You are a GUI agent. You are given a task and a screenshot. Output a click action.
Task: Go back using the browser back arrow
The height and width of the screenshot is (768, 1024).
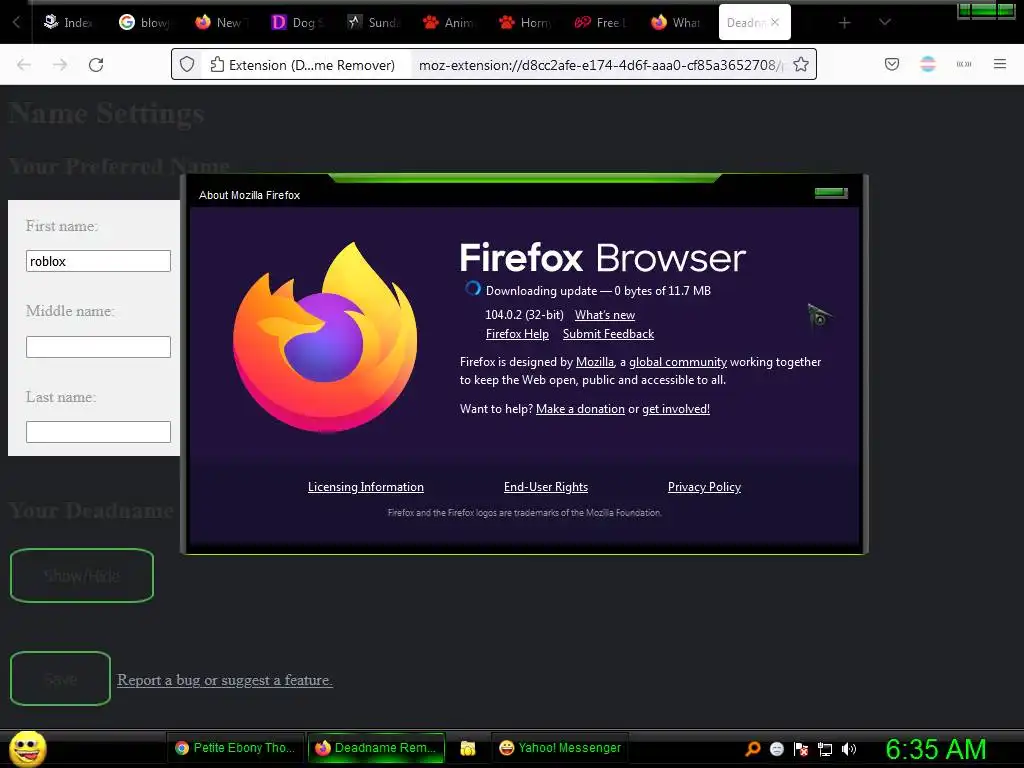[24, 65]
